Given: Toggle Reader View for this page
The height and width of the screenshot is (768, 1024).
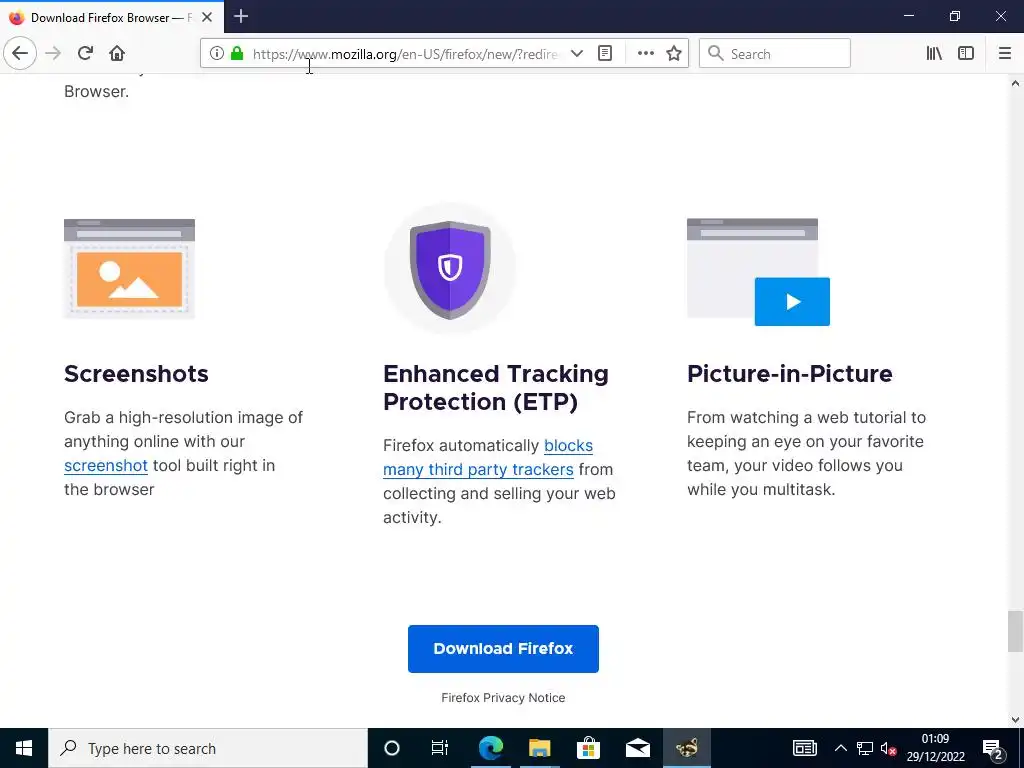Looking at the screenshot, I should 605,54.
